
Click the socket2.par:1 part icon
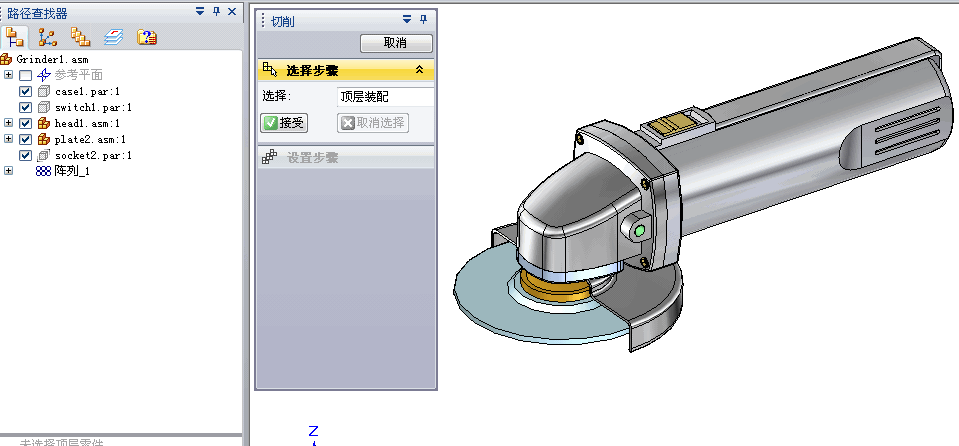[x=43, y=155]
